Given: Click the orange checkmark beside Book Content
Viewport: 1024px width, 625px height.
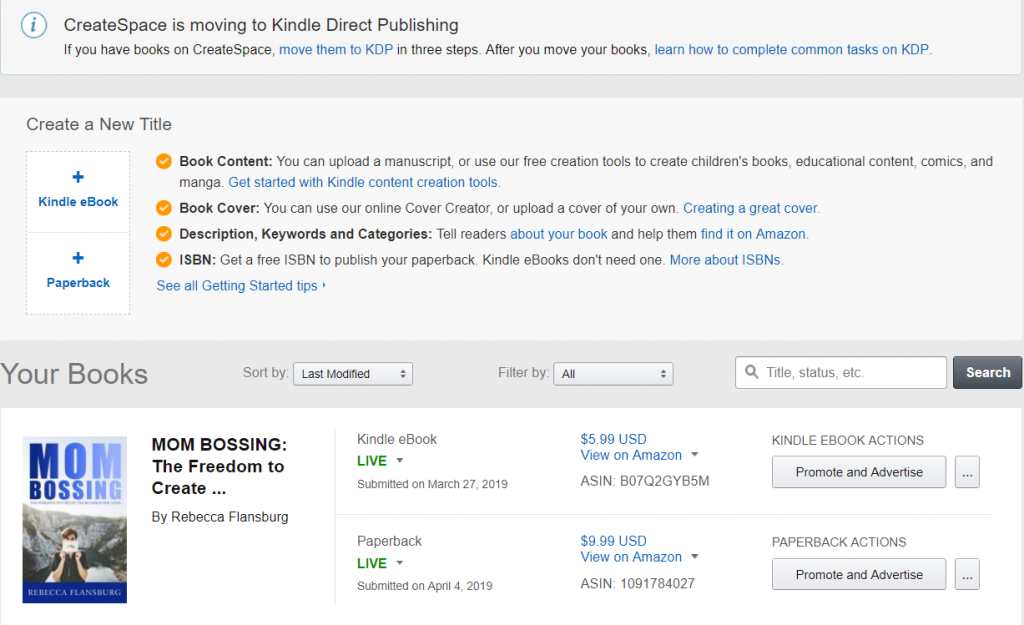Looking at the screenshot, I should (x=163, y=161).
